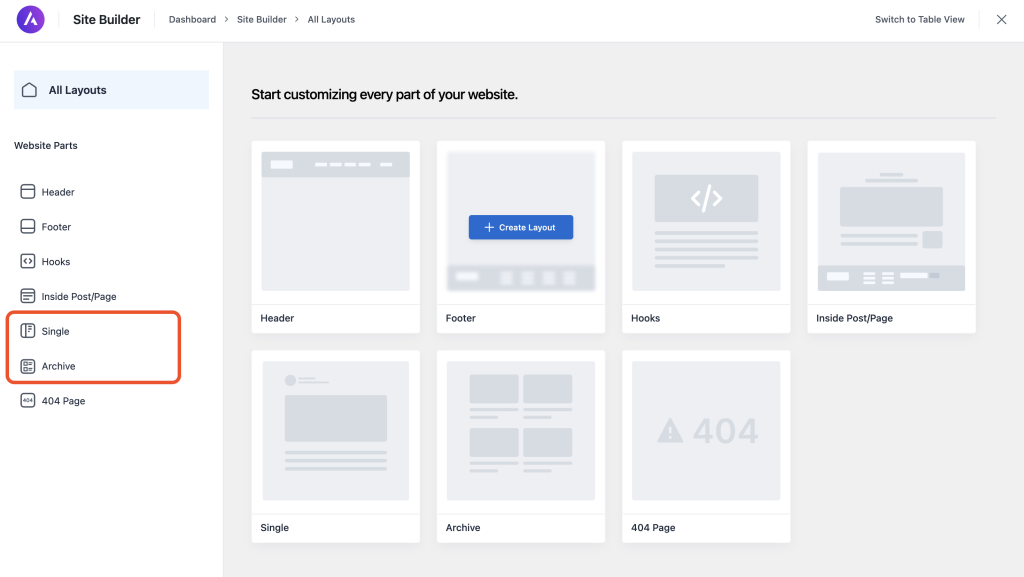Click the Single card caption

click(x=274, y=527)
